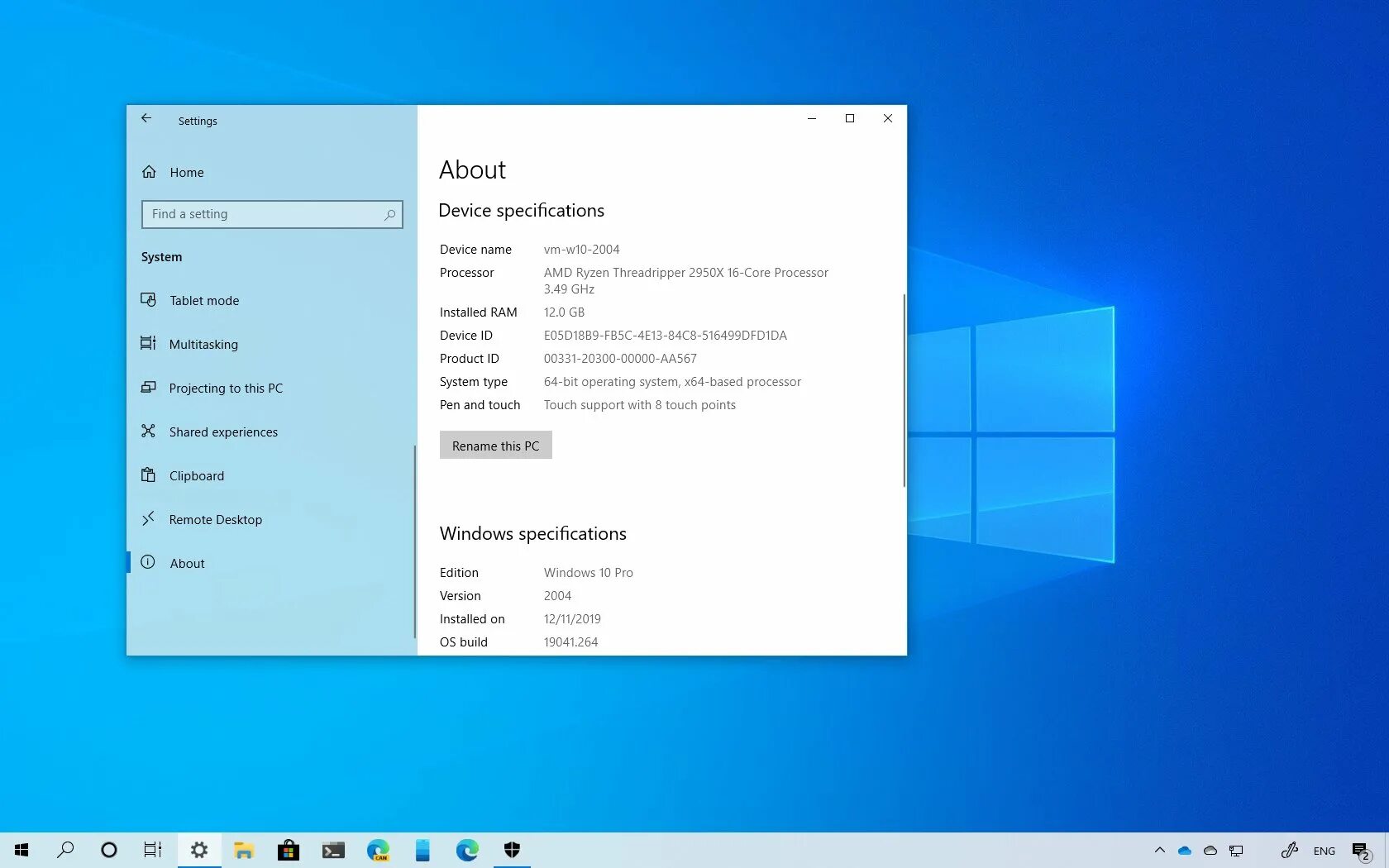
Task: Click the Device specifications heading
Action: click(521, 211)
